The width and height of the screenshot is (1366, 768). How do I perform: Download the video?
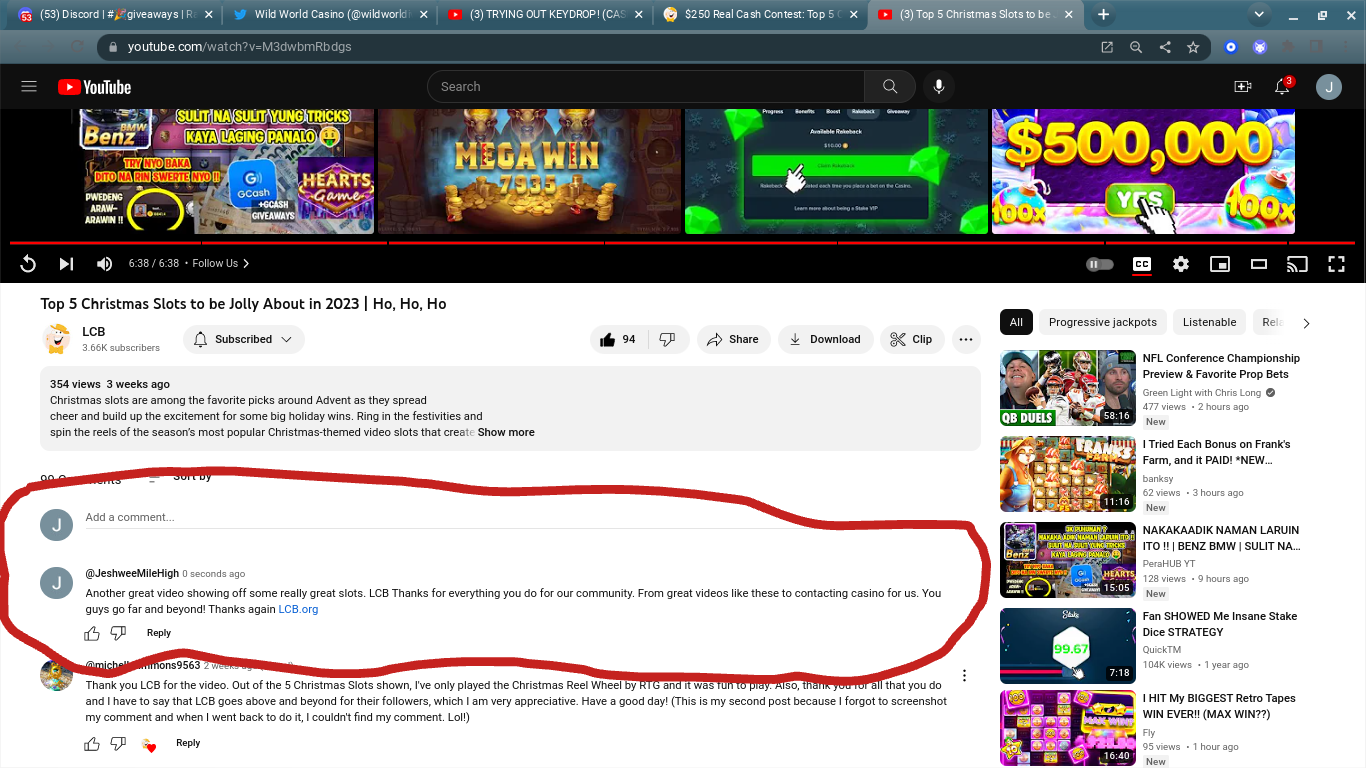825,340
